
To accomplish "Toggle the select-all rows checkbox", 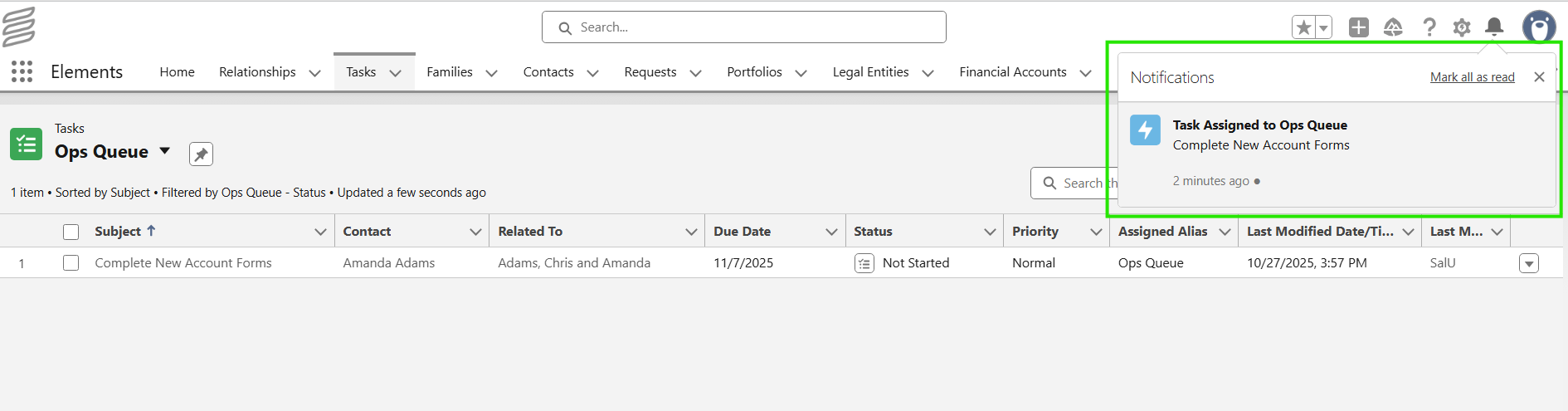I will pyautogui.click(x=71, y=232).
